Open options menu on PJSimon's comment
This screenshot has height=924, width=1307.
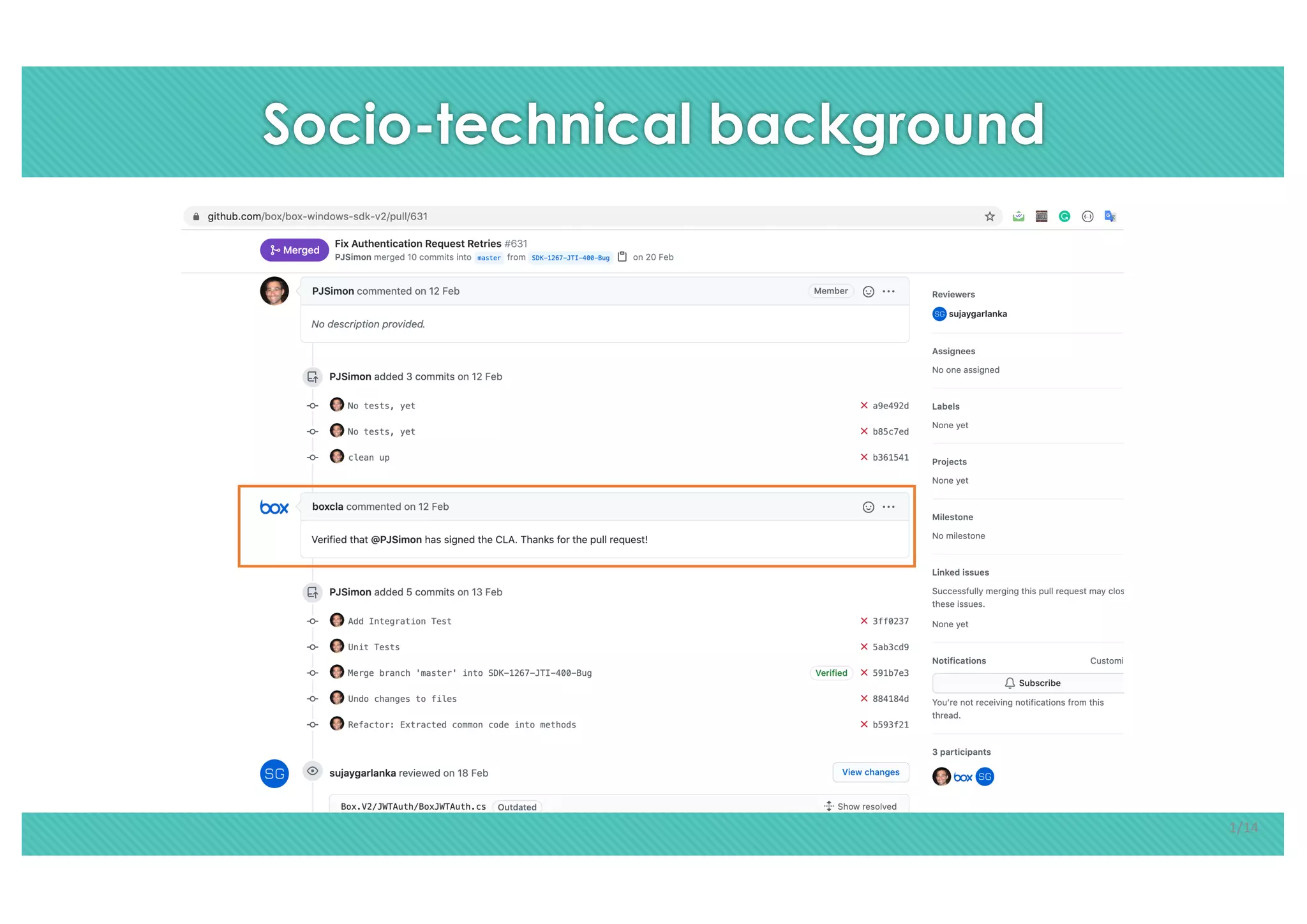click(888, 292)
